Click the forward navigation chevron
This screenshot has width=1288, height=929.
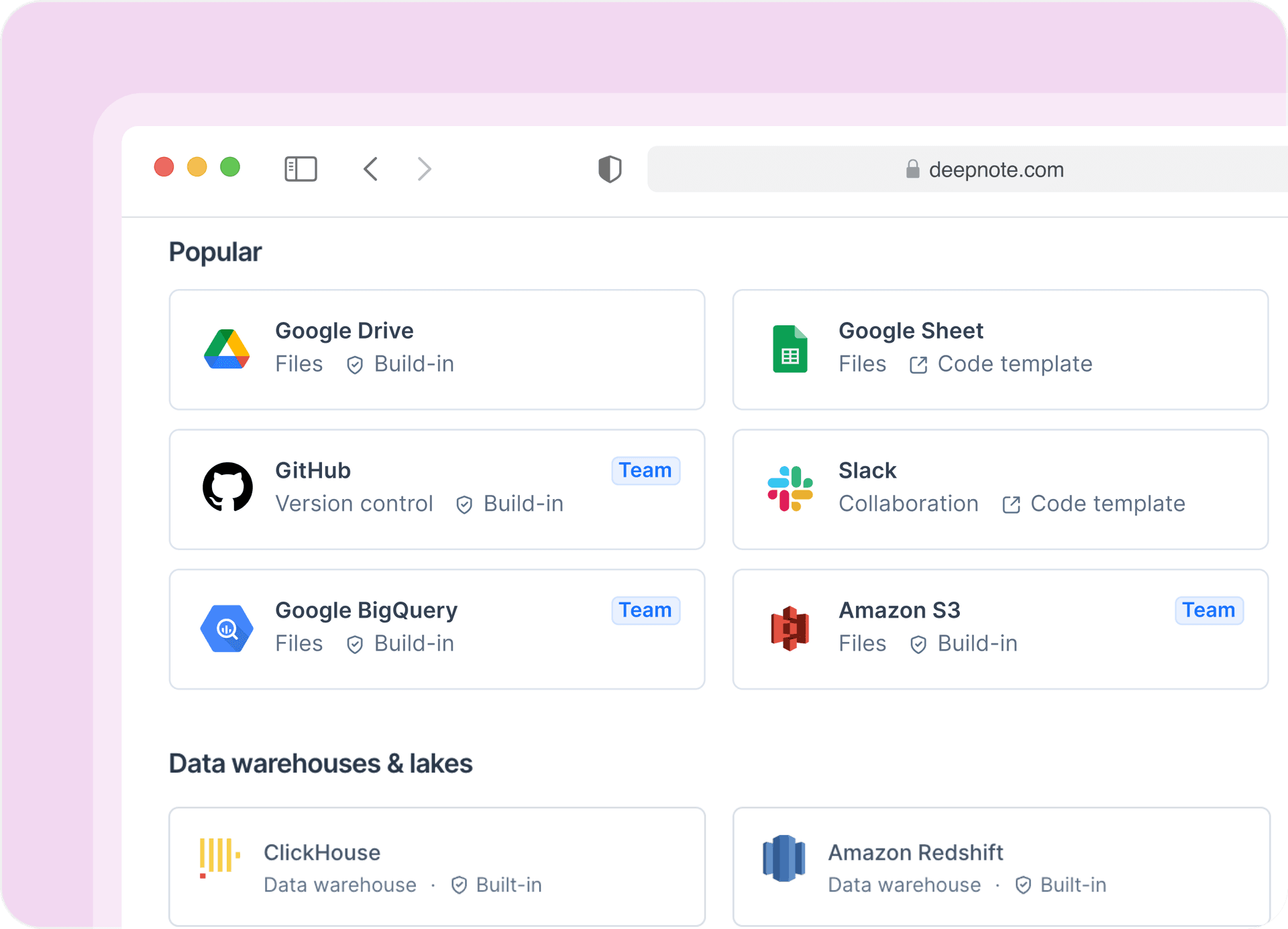(423, 169)
